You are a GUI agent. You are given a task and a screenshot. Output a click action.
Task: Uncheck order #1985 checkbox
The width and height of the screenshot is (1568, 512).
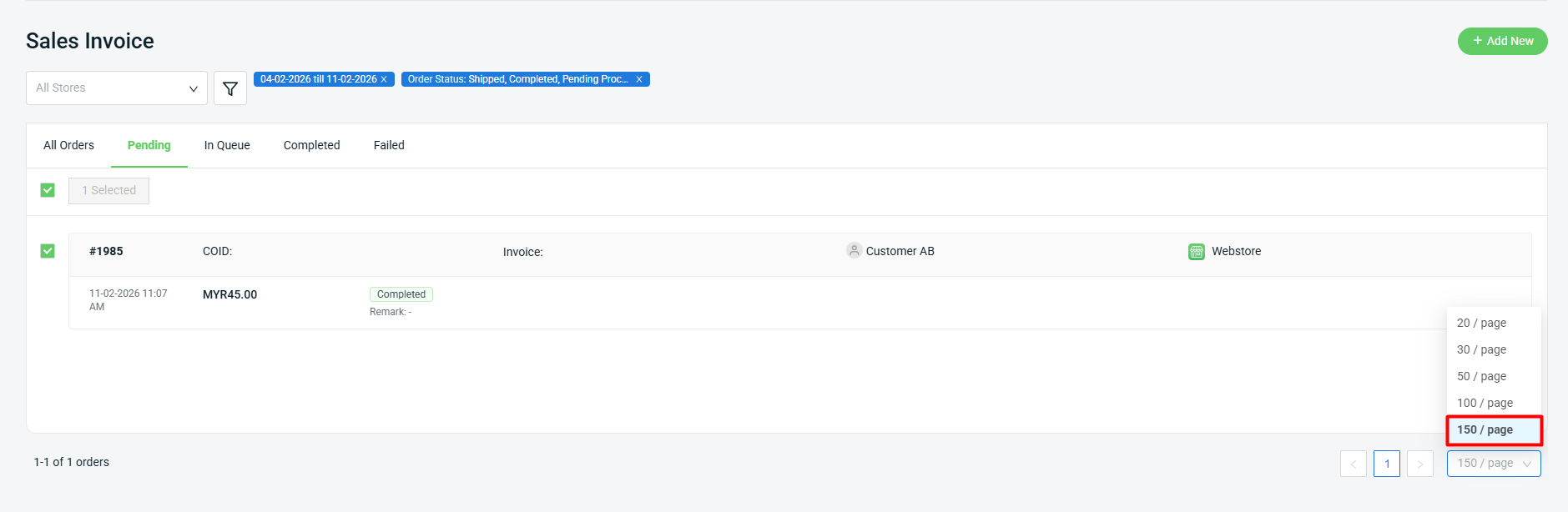coord(48,251)
